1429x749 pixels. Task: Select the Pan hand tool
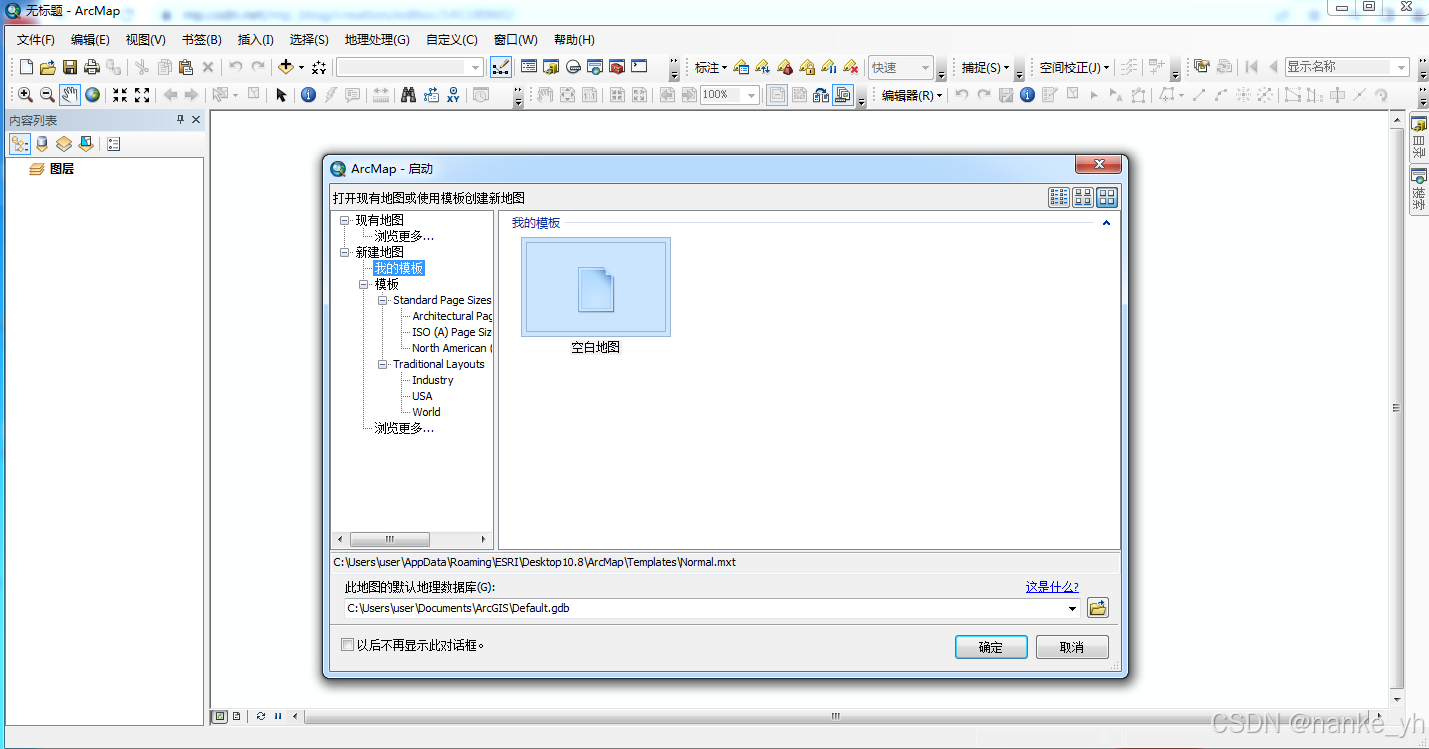pyautogui.click(x=69, y=95)
